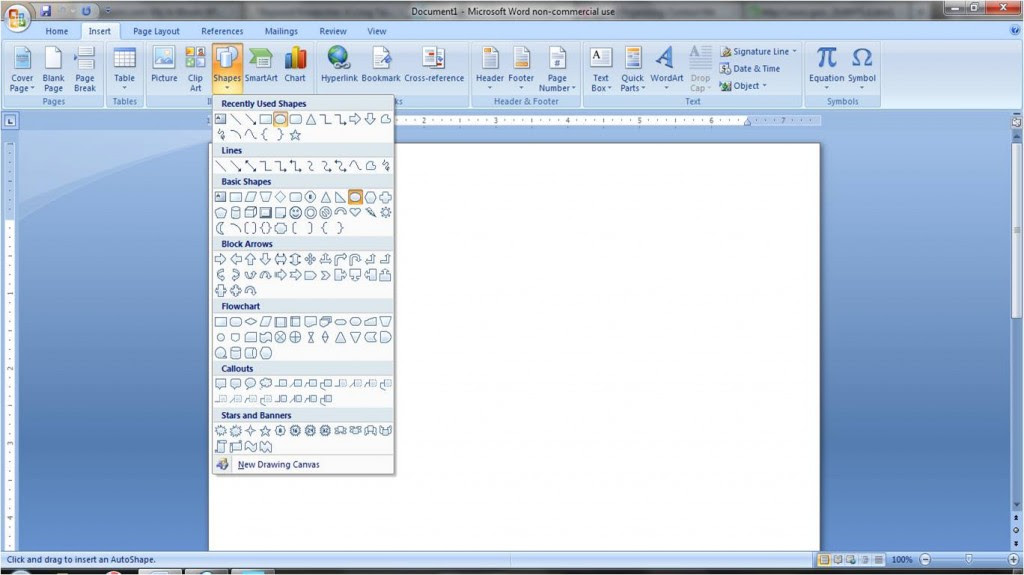
Task: Pick the smiley face in Basic Shapes
Action: pos(295,212)
